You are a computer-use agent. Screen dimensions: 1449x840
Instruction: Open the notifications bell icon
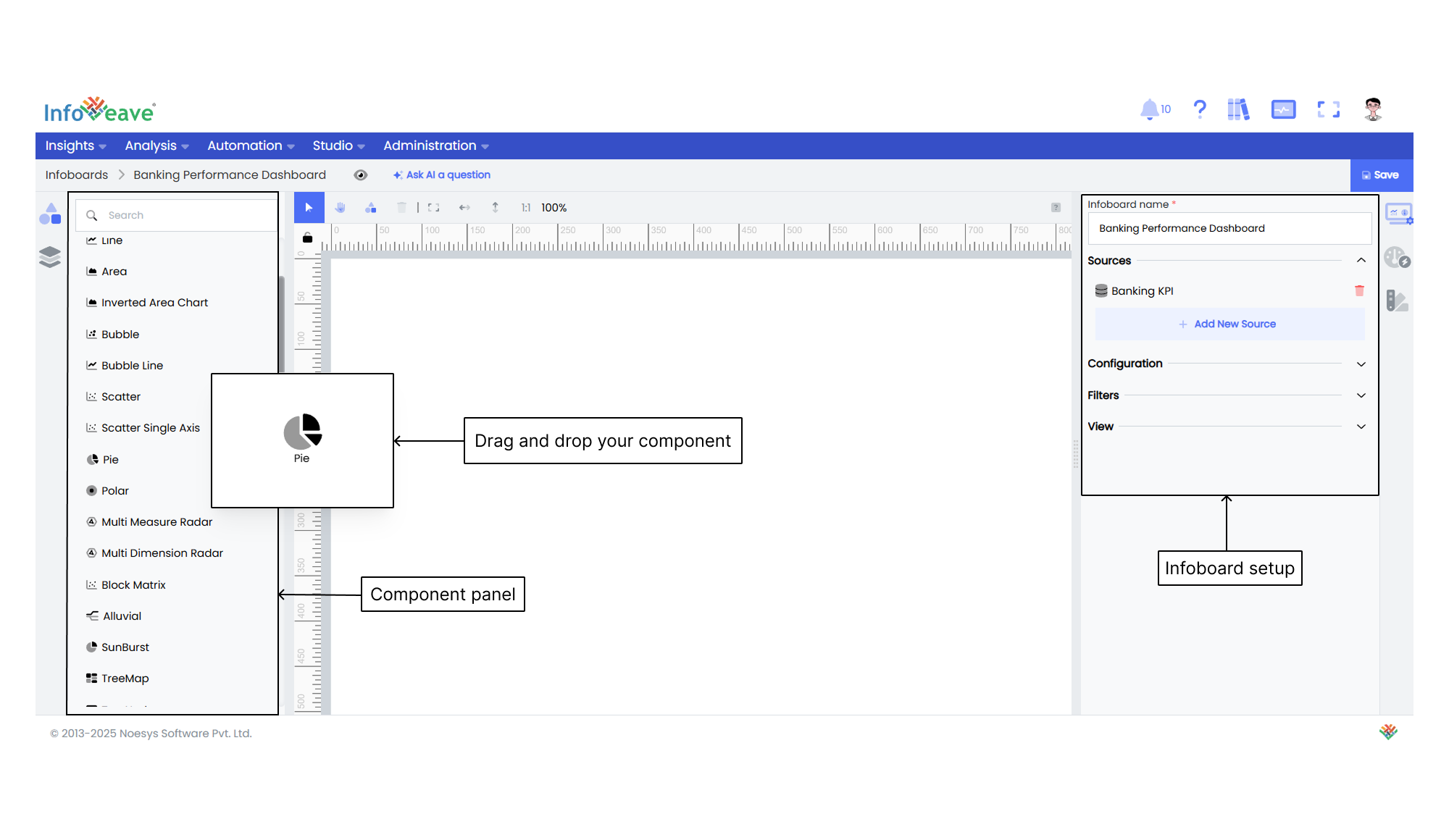pyautogui.click(x=1150, y=109)
